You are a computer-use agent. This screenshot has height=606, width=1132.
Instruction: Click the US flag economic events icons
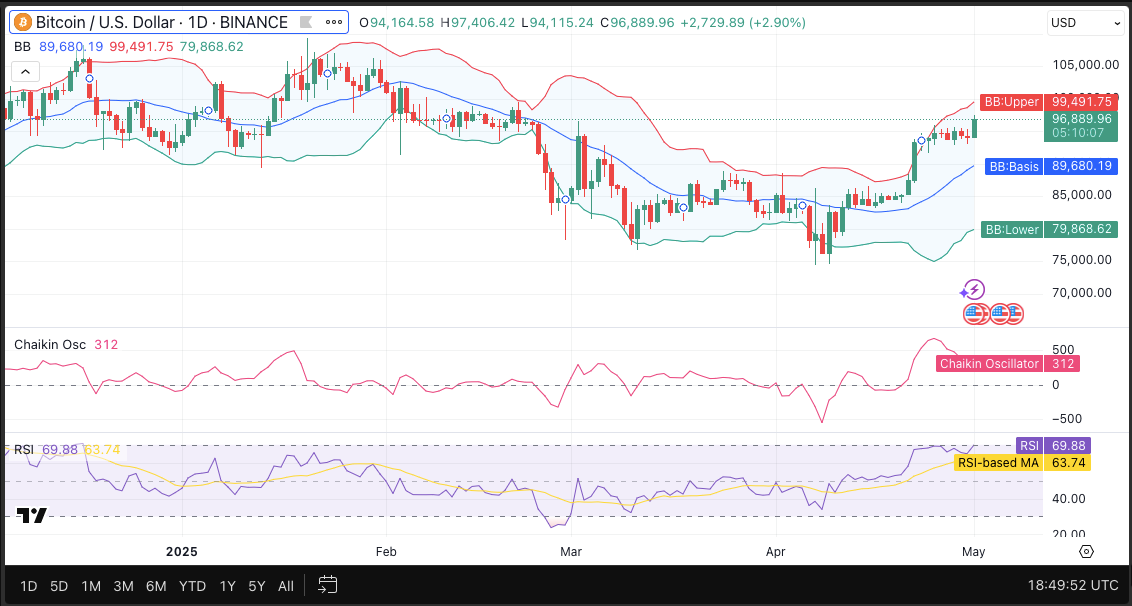[993, 313]
